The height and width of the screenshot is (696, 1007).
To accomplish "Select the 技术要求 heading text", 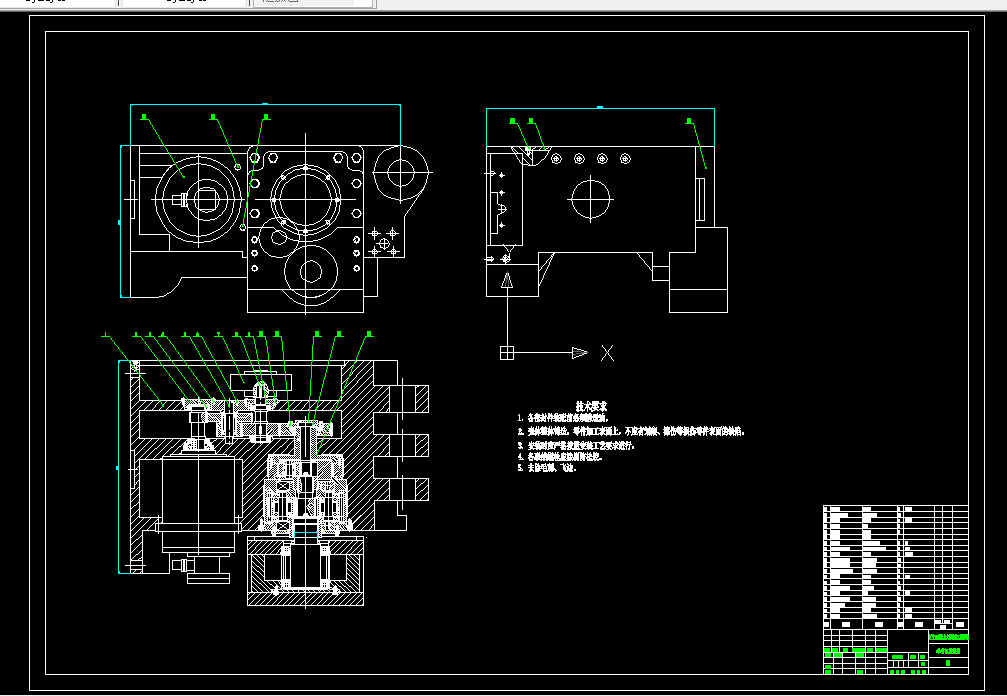I will [591, 406].
